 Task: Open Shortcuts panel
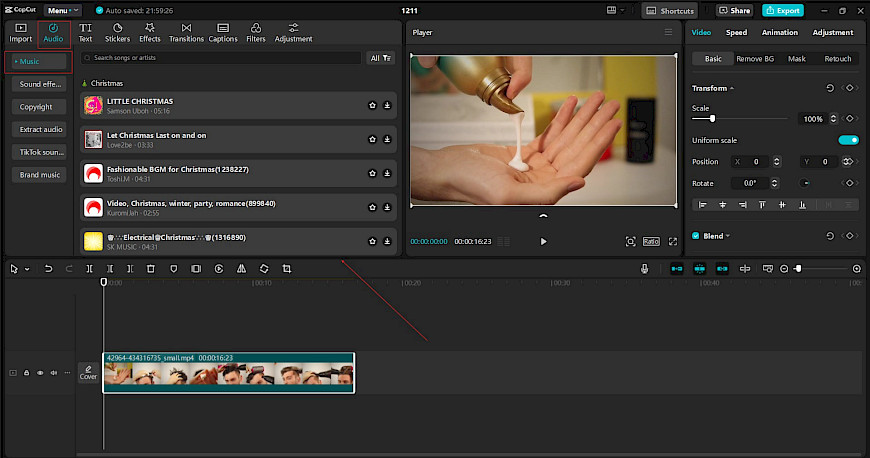670,11
